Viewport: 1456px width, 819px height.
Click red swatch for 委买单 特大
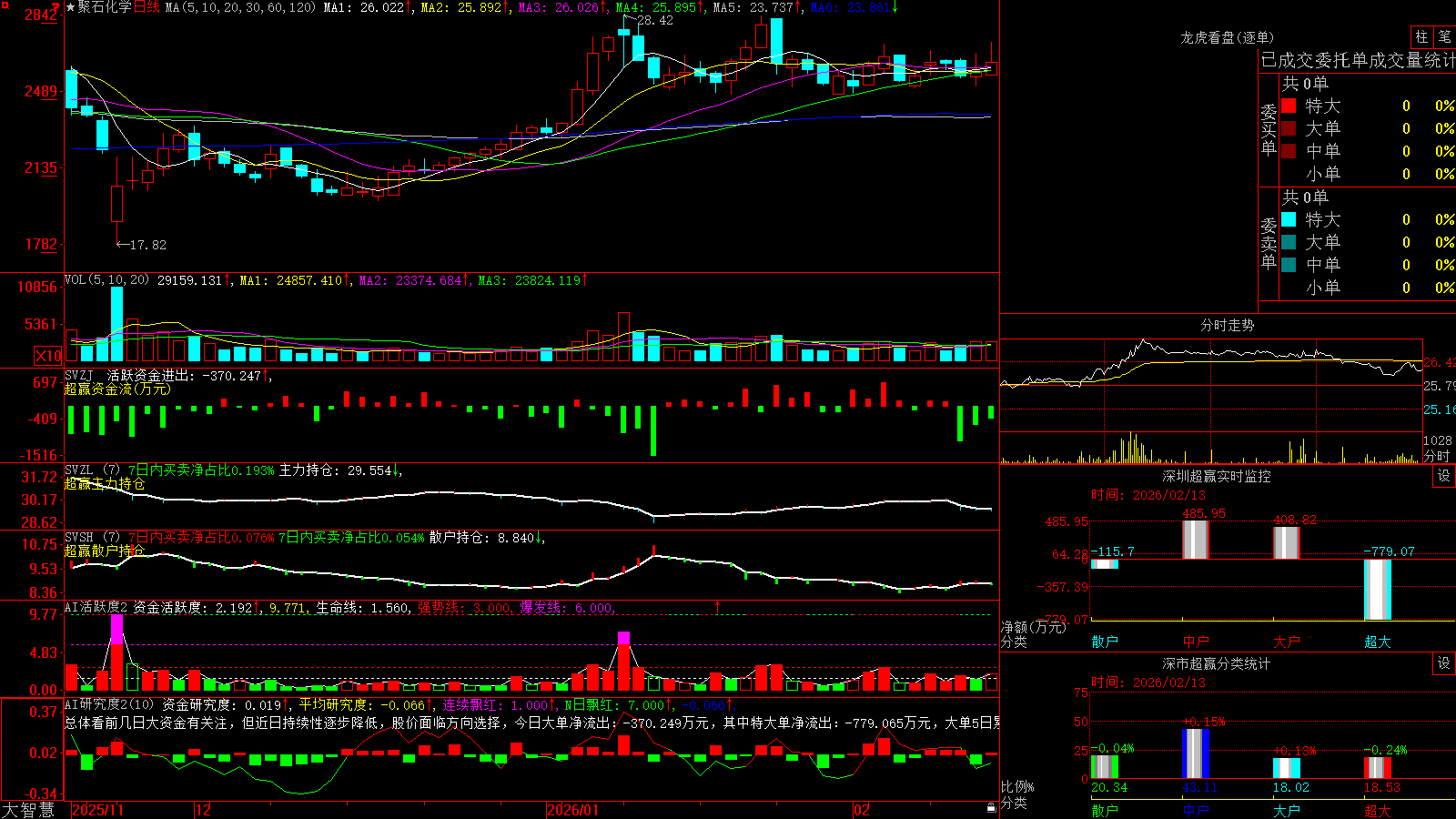1289,106
